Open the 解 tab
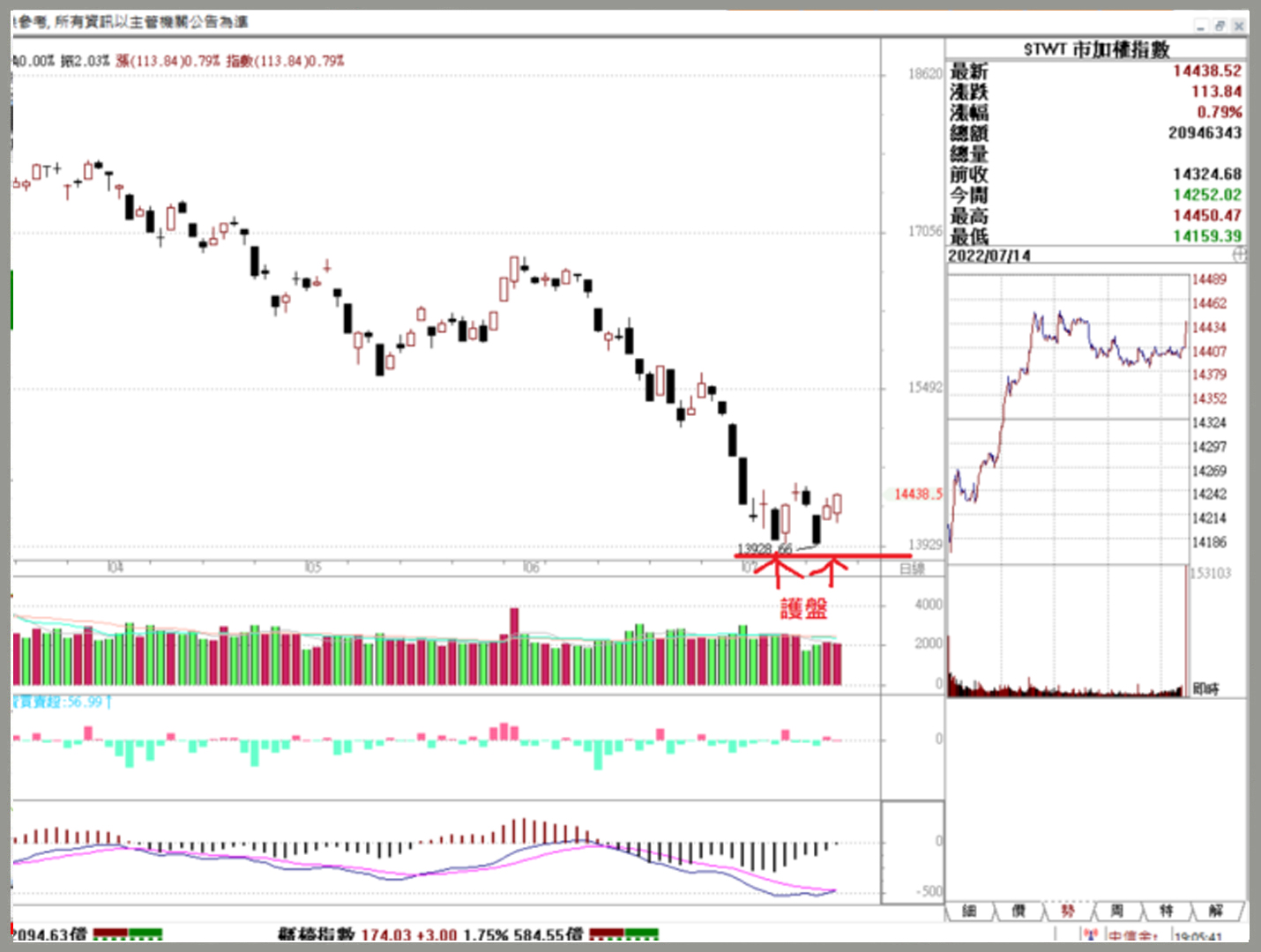Image resolution: width=1261 pixels, height=952 pixels. point(1216,911)
